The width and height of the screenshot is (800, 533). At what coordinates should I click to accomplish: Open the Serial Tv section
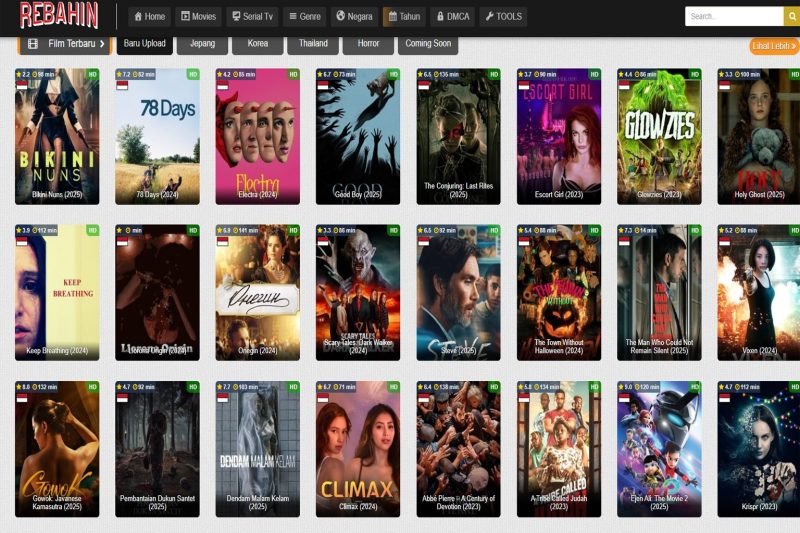[x=252, y=17]
